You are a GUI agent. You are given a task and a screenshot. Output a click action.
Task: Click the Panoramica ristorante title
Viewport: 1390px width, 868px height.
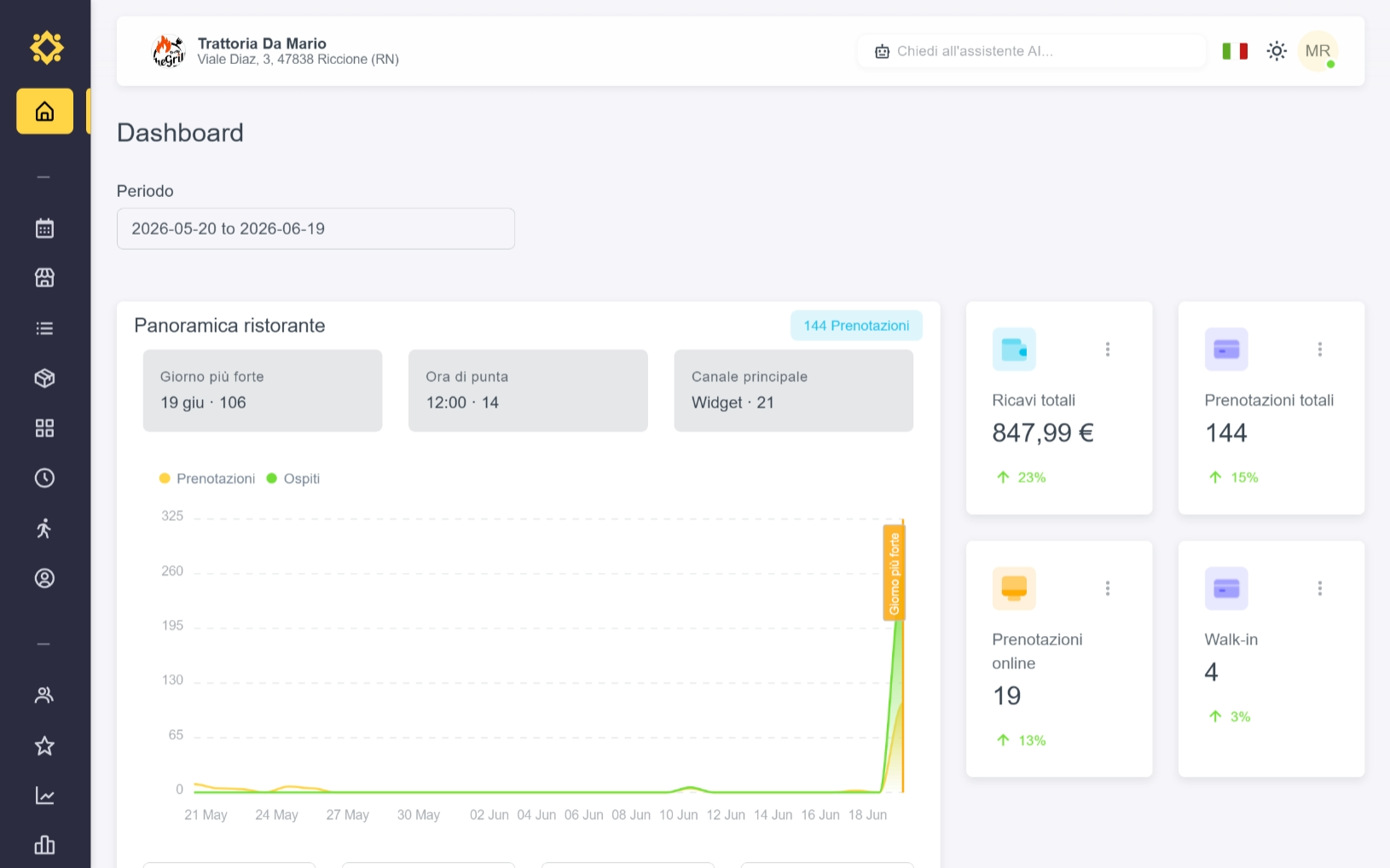pos(229,326)
